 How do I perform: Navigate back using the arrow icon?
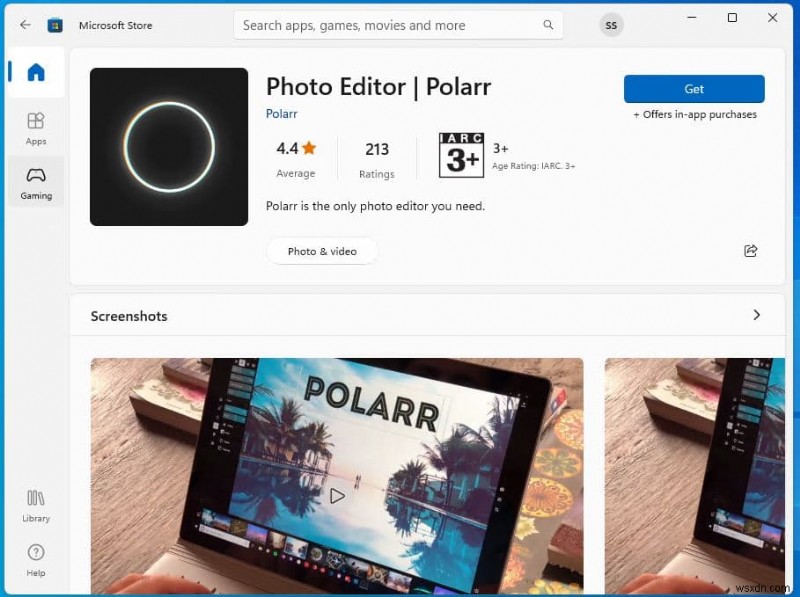click(x=25, y=24)
